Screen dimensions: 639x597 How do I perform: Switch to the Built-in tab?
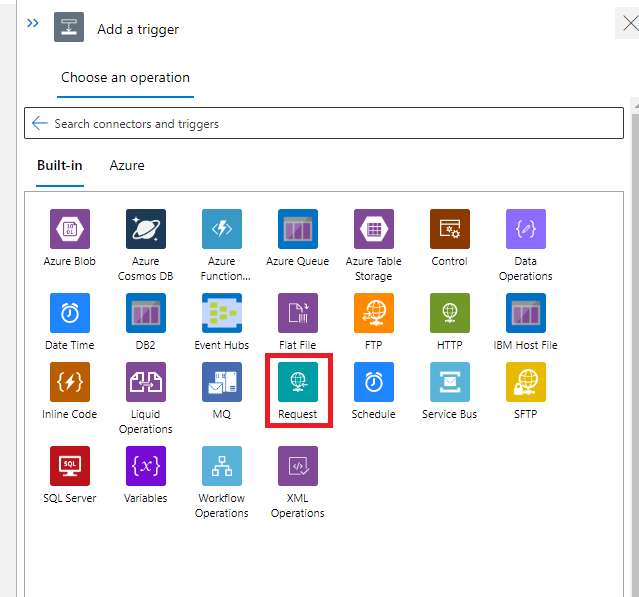point(59,165)
